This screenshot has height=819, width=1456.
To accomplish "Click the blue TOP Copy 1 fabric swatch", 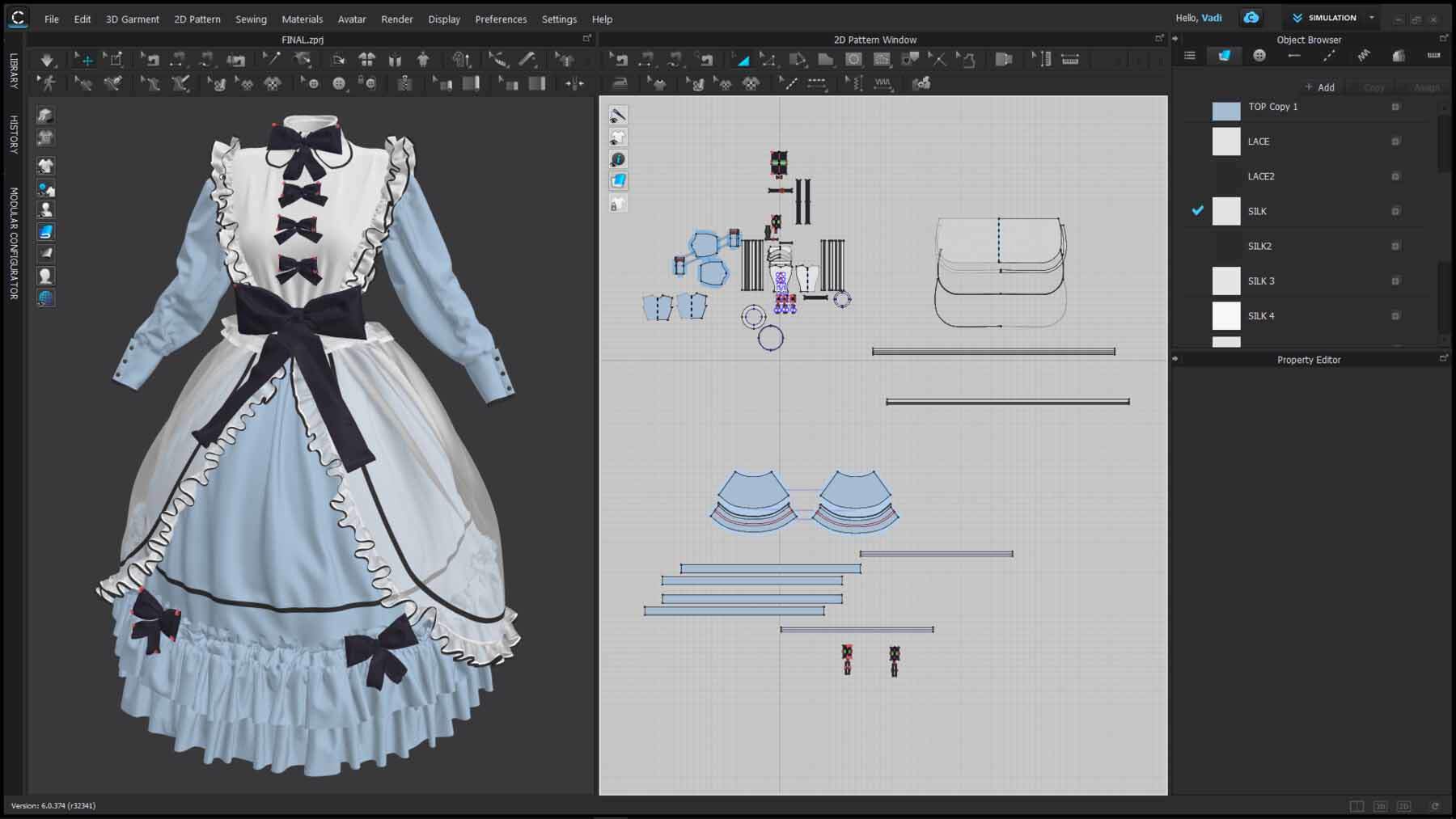I will point(1226,111).
